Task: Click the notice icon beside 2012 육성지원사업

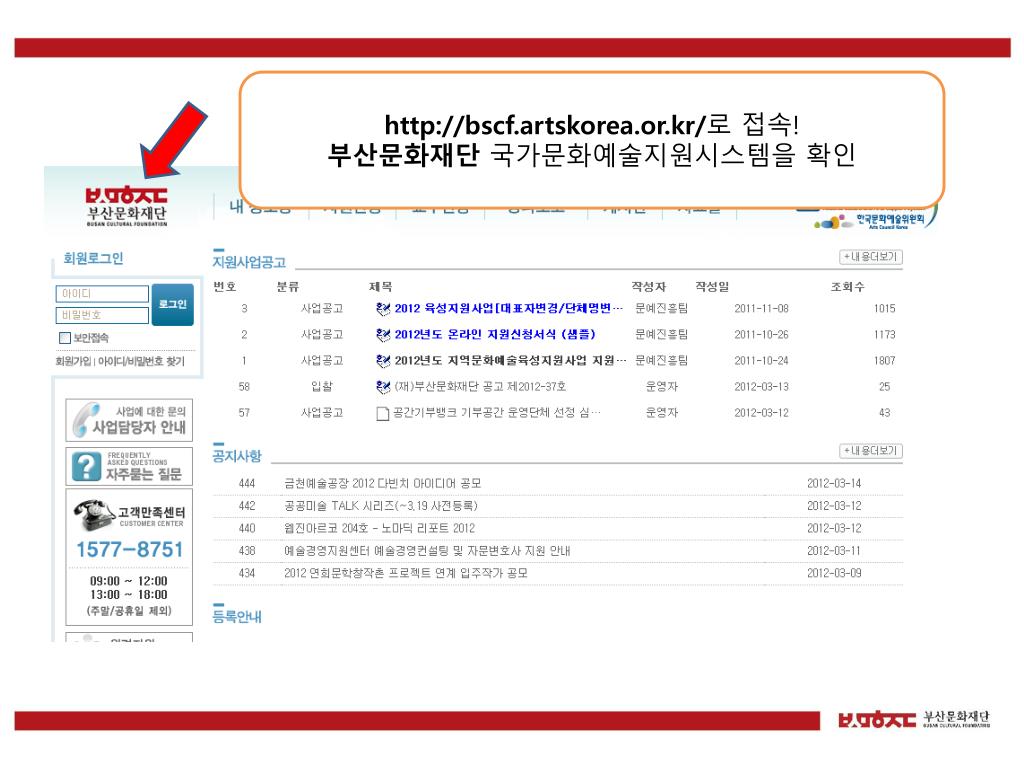Action: 383,308
